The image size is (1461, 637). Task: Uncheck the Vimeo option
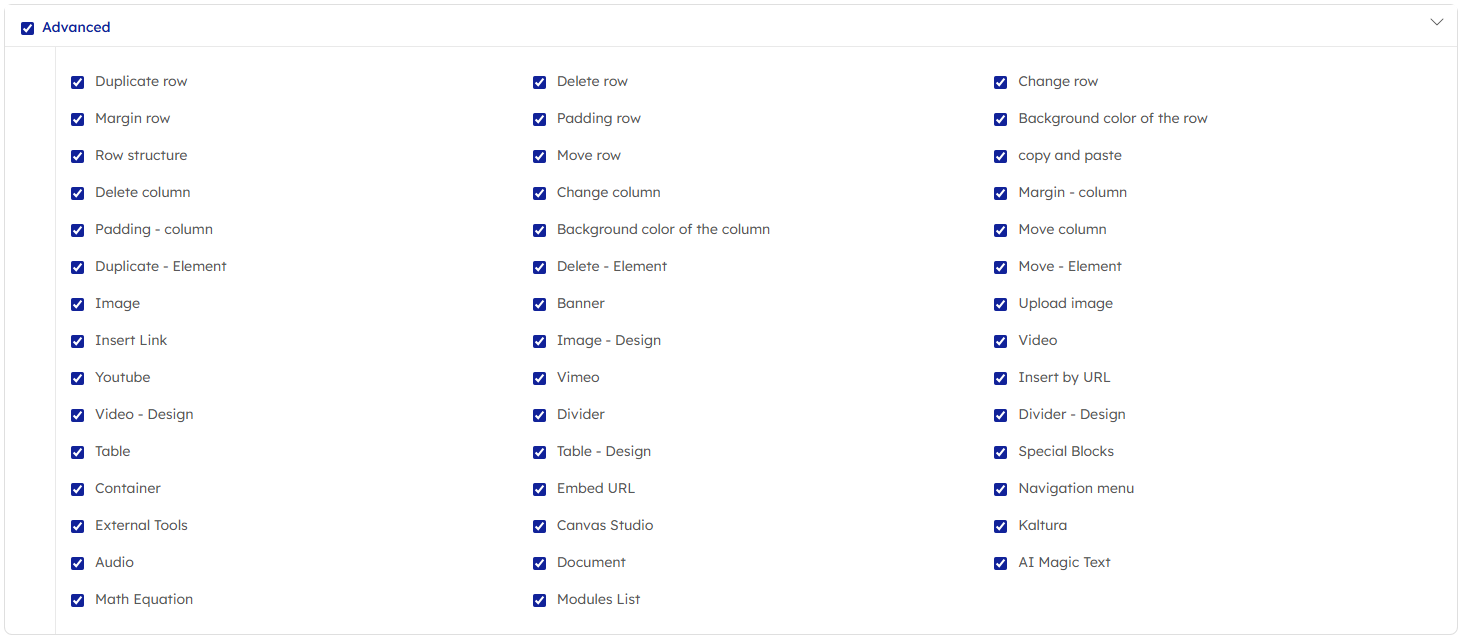(x=540, y=378)
